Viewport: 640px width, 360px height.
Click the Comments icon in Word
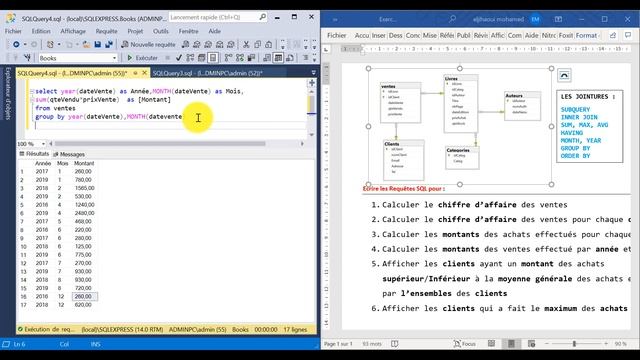[628, 36]
